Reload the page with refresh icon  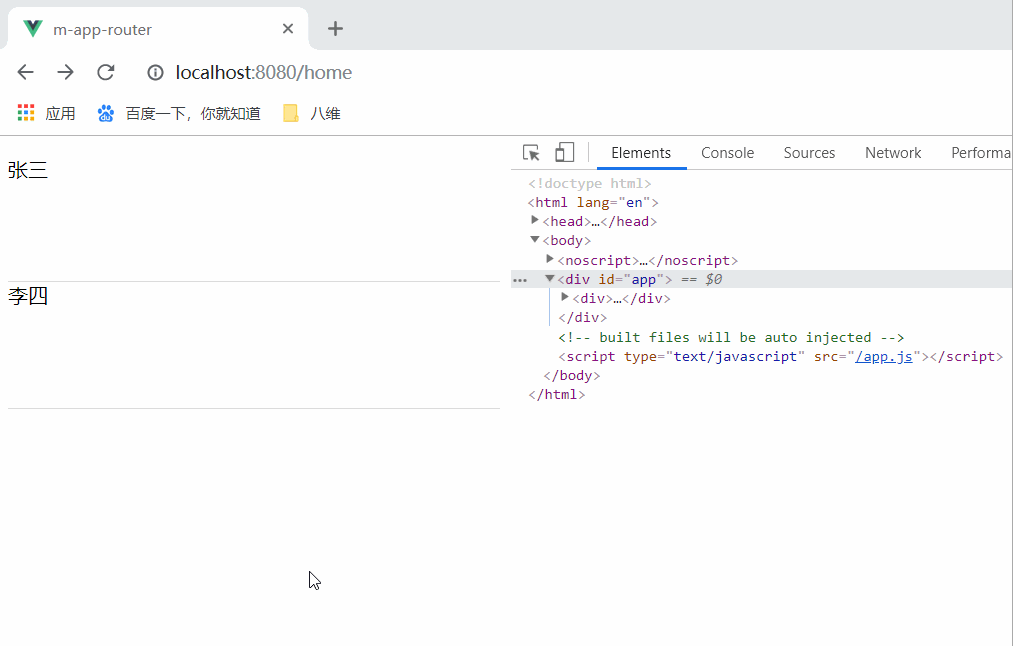pos(106,72)
